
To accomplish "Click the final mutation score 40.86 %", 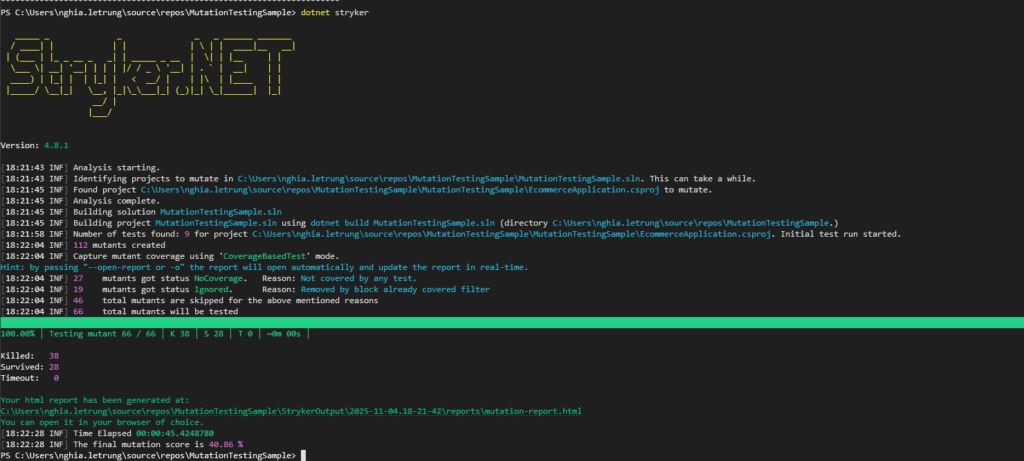I will [233, 444].
